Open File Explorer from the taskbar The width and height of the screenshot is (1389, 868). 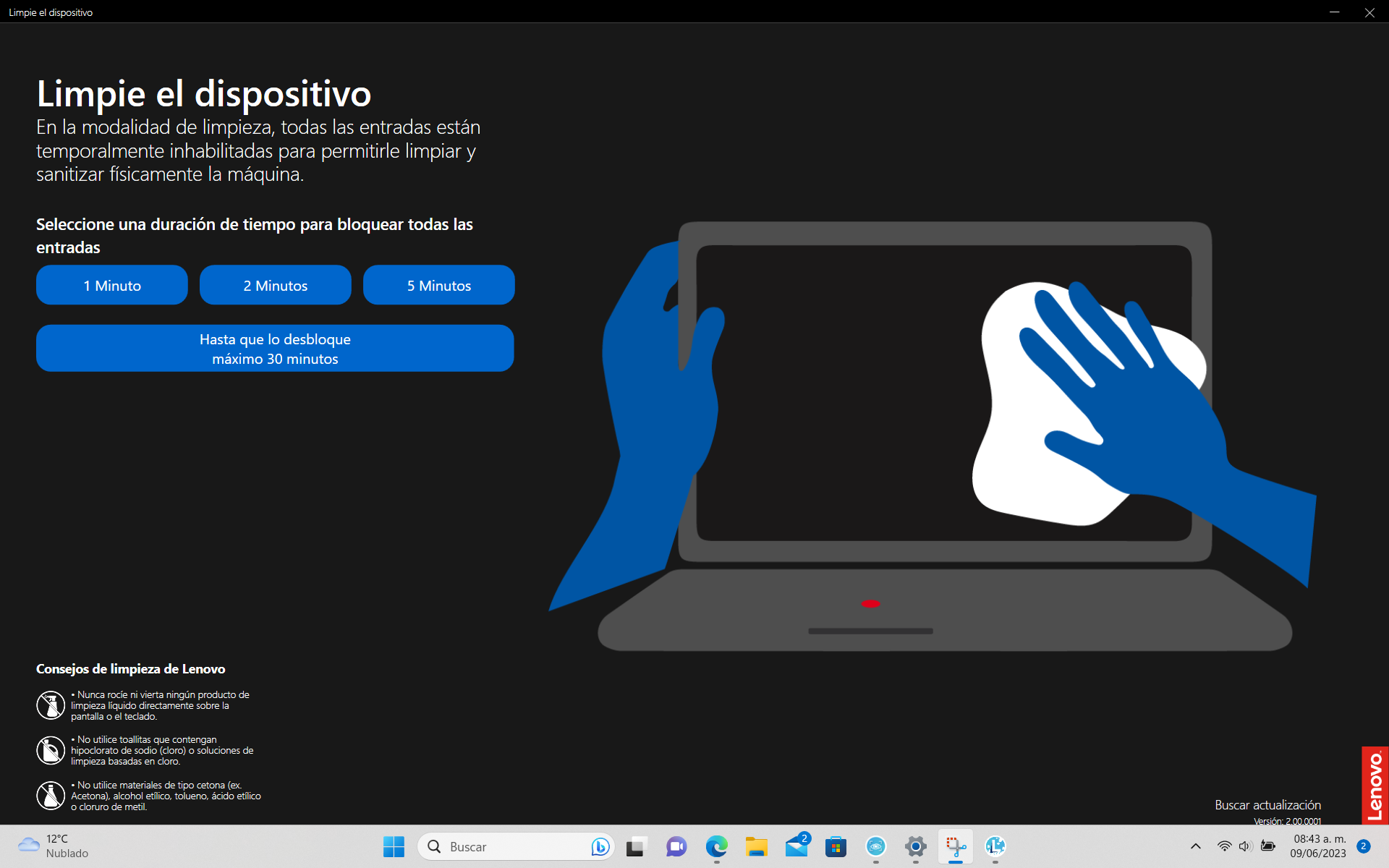pos(756,846)
